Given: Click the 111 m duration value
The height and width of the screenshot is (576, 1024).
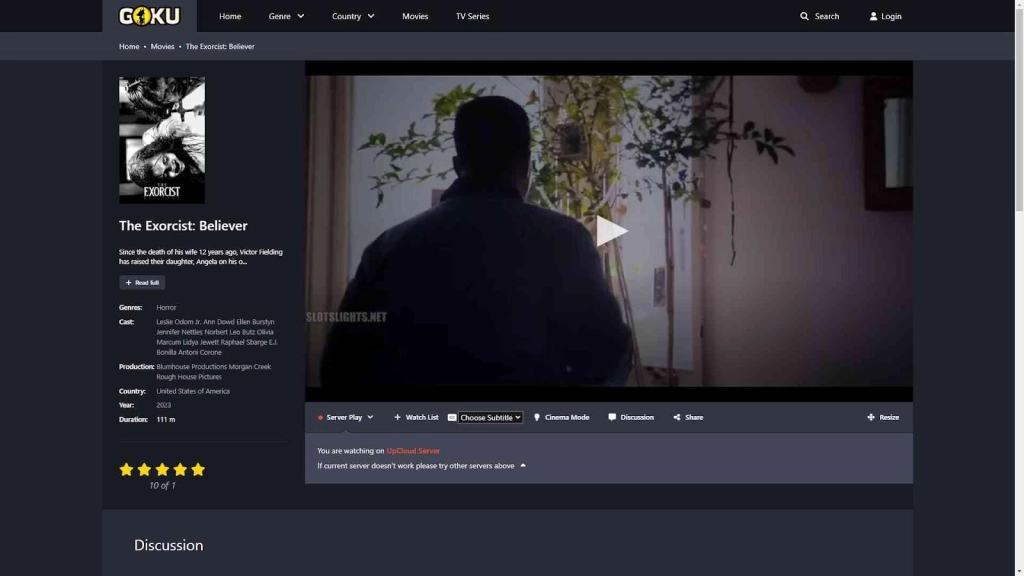Looking at the screenshot, I should 166,419.
